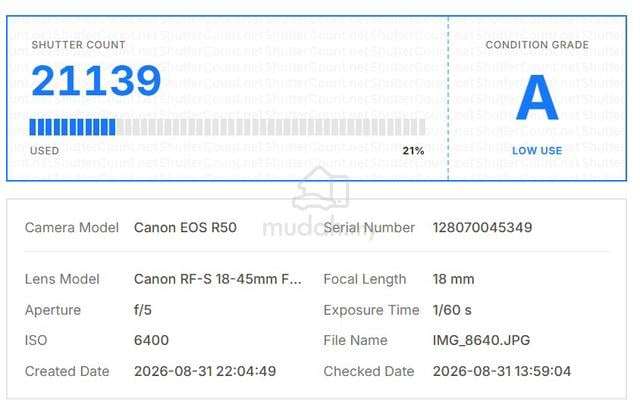Click the large grade A letter
The width and height of the screenshot is (640, 404).
click(x=537, y=98)
